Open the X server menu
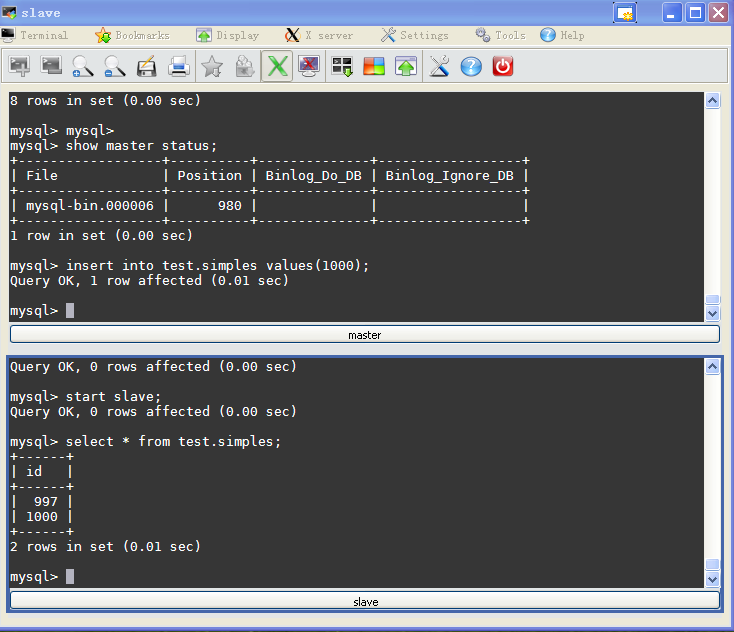This screenshot has height=632, width=734. point(319,35)
